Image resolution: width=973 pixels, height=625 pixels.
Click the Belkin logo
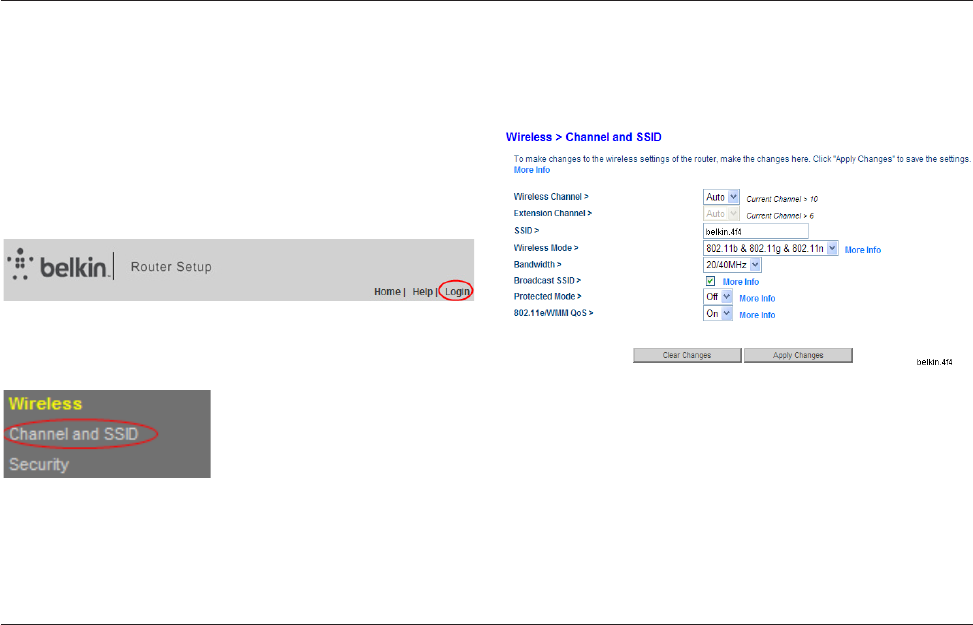pyautogui.click(x=59, y=265)
